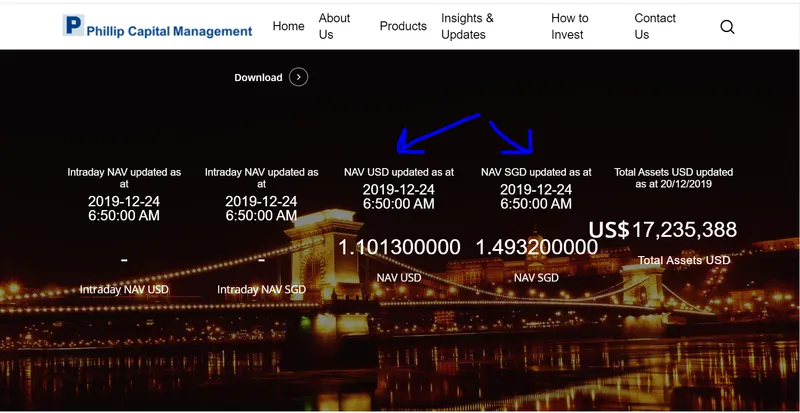Click the 'Total Assets USD' caption
This screenshot has height=413, width=800.
[x=684, y=260]
